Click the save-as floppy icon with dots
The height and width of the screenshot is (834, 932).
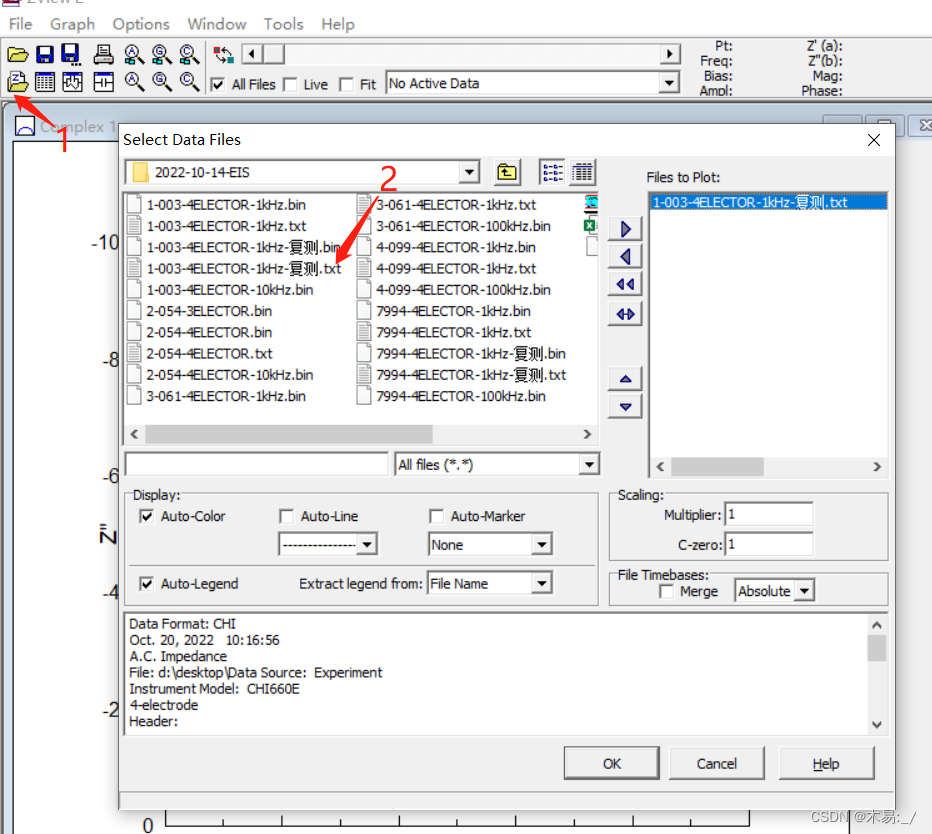71,55
